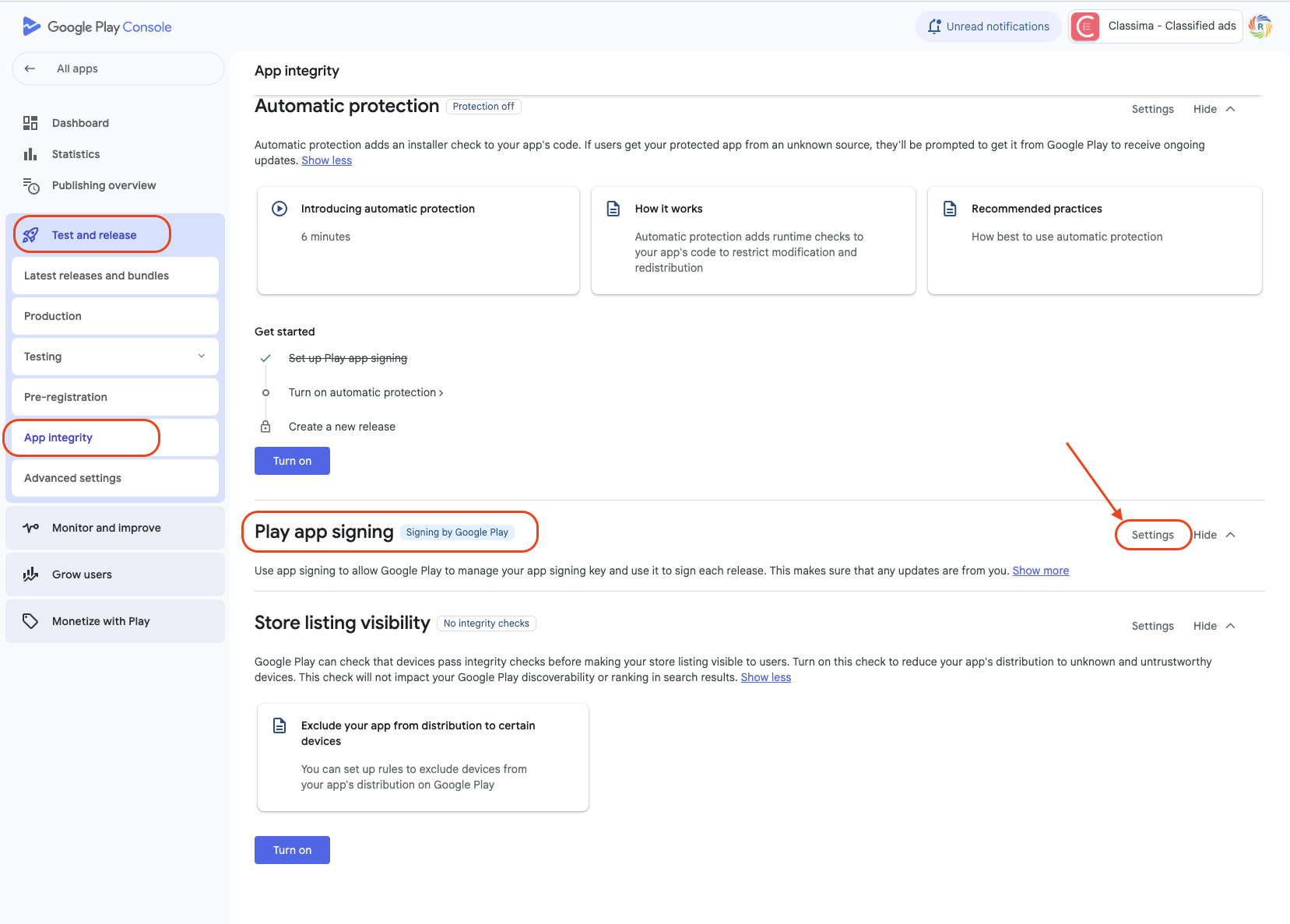Click the Classima red app icon
This screenshot has height=924, width=1290.
click(x=1085, y=26)
